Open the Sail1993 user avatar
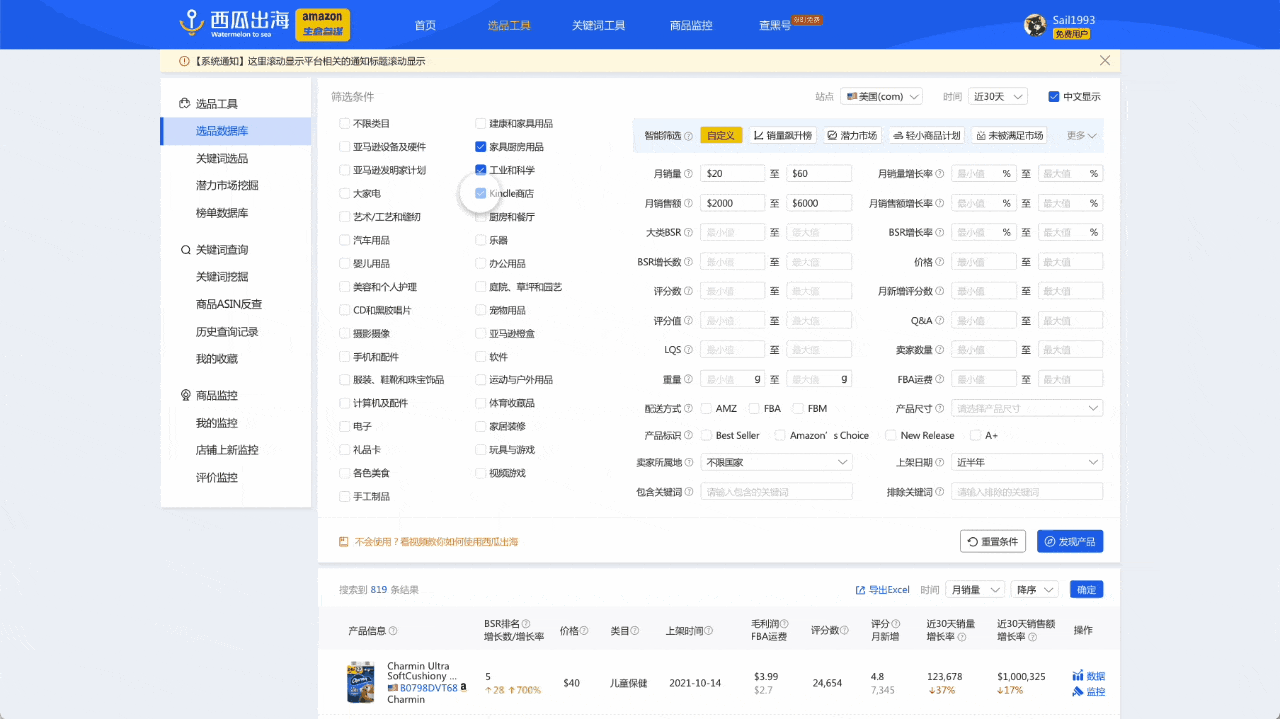Viewport: 1280px width, 719px height. pos(1036,25)
